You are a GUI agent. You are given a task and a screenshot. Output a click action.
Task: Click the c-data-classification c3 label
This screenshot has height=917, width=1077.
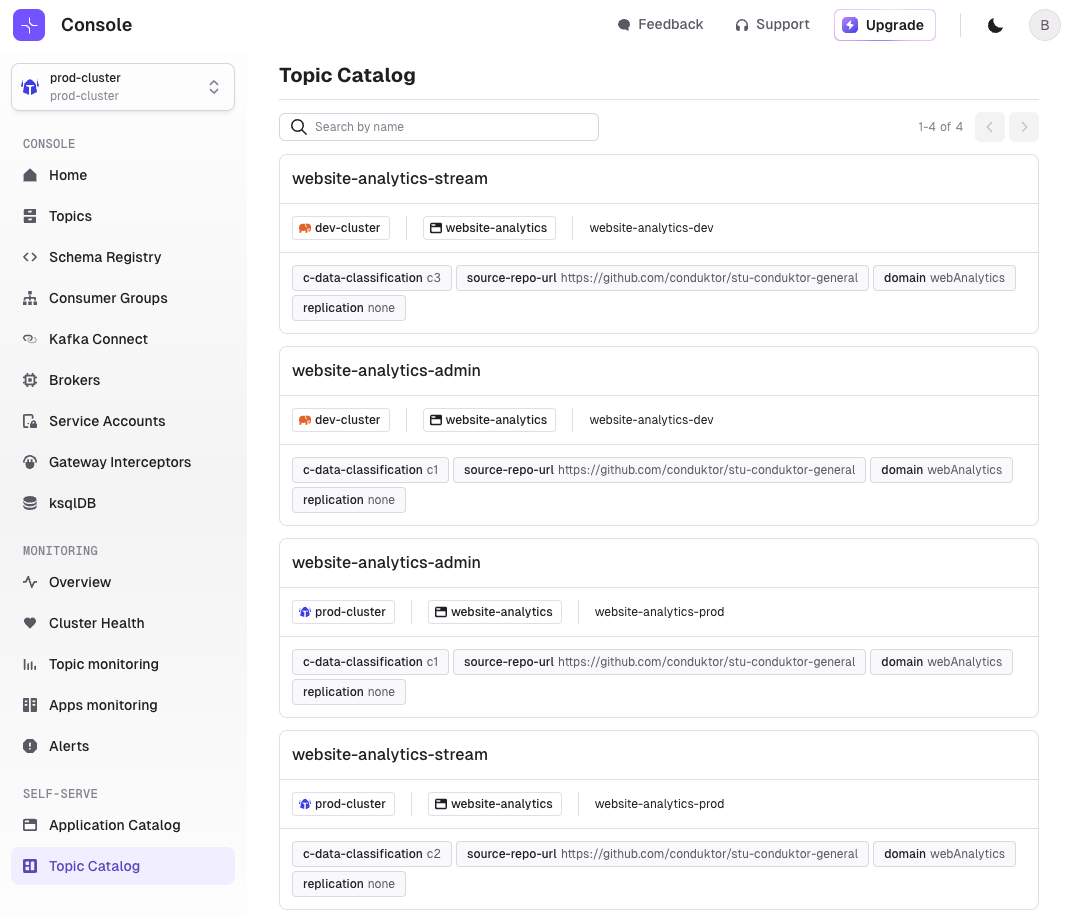click(x=372, y=278)
